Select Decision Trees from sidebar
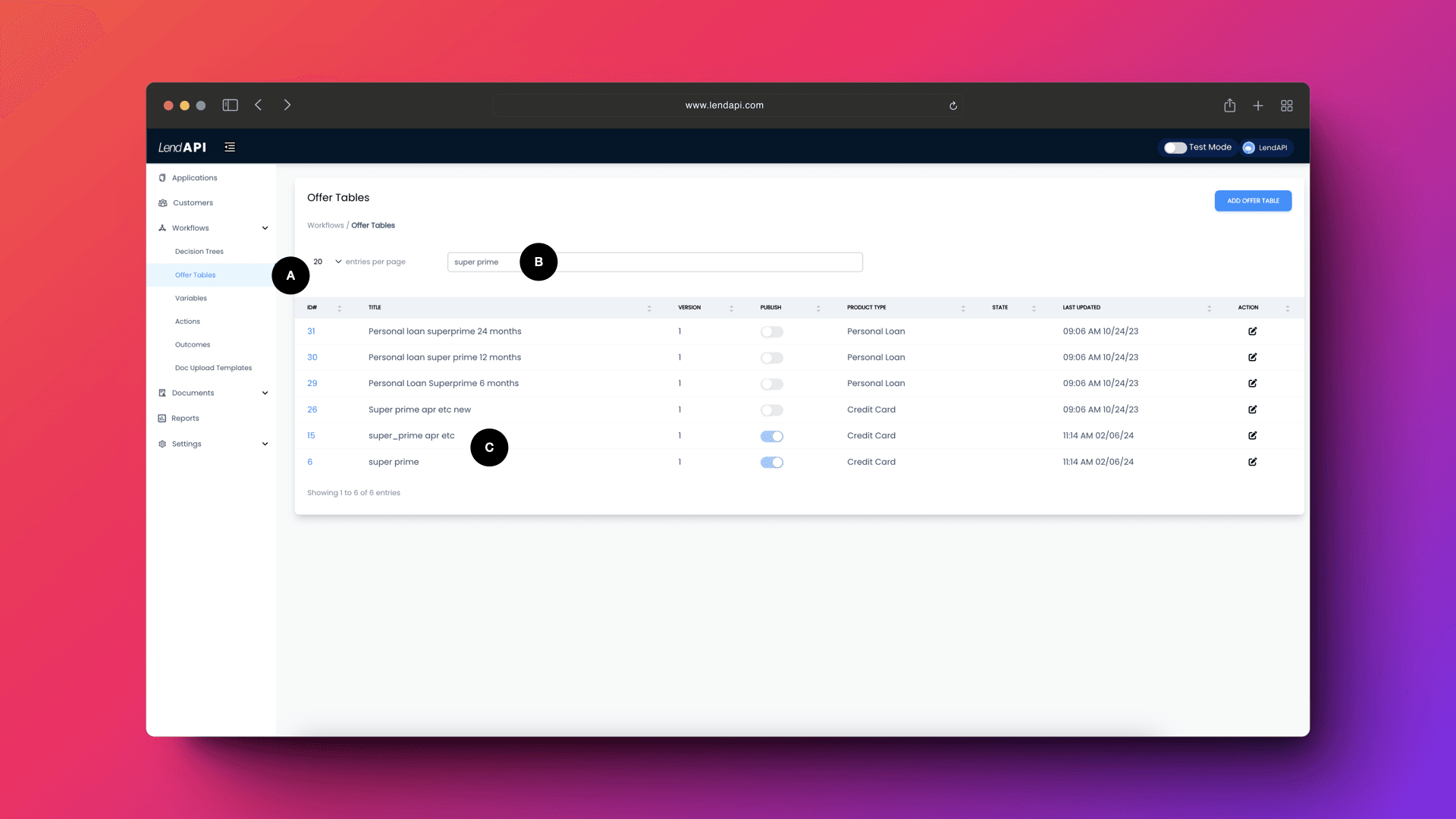 [199, 251]
